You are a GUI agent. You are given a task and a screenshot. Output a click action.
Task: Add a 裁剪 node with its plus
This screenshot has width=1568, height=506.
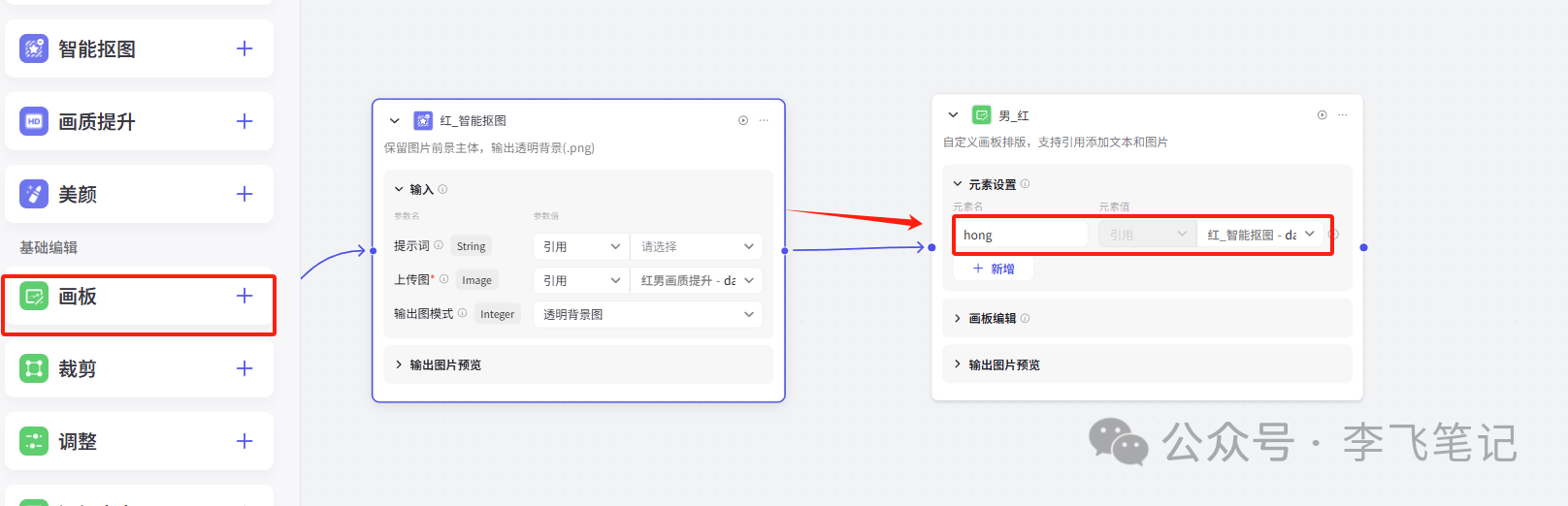pos(245,368)
